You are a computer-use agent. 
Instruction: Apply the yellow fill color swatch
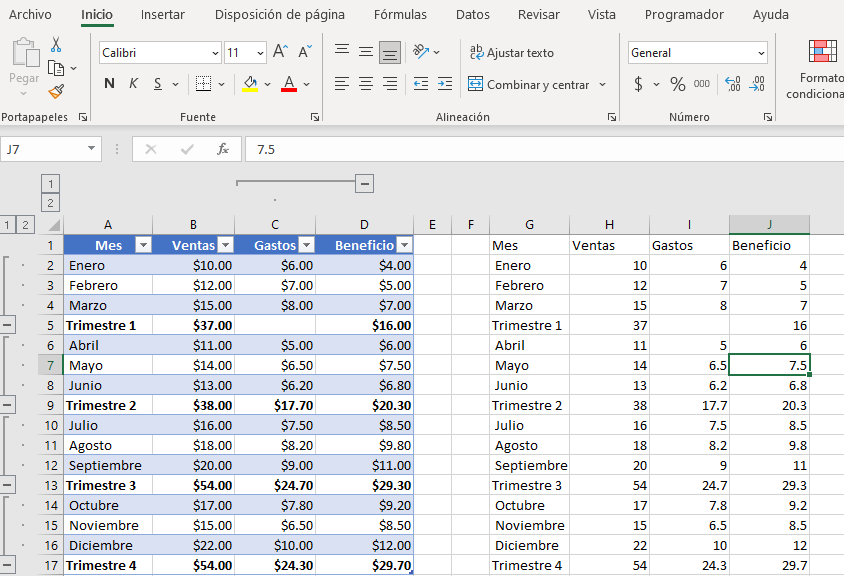tap(250, 84)
